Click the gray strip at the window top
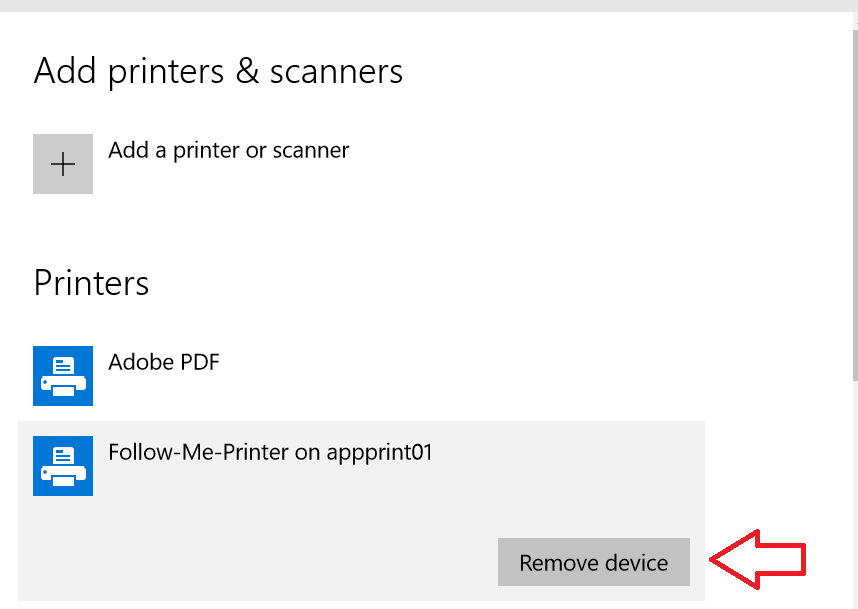 tap(429, 5)
